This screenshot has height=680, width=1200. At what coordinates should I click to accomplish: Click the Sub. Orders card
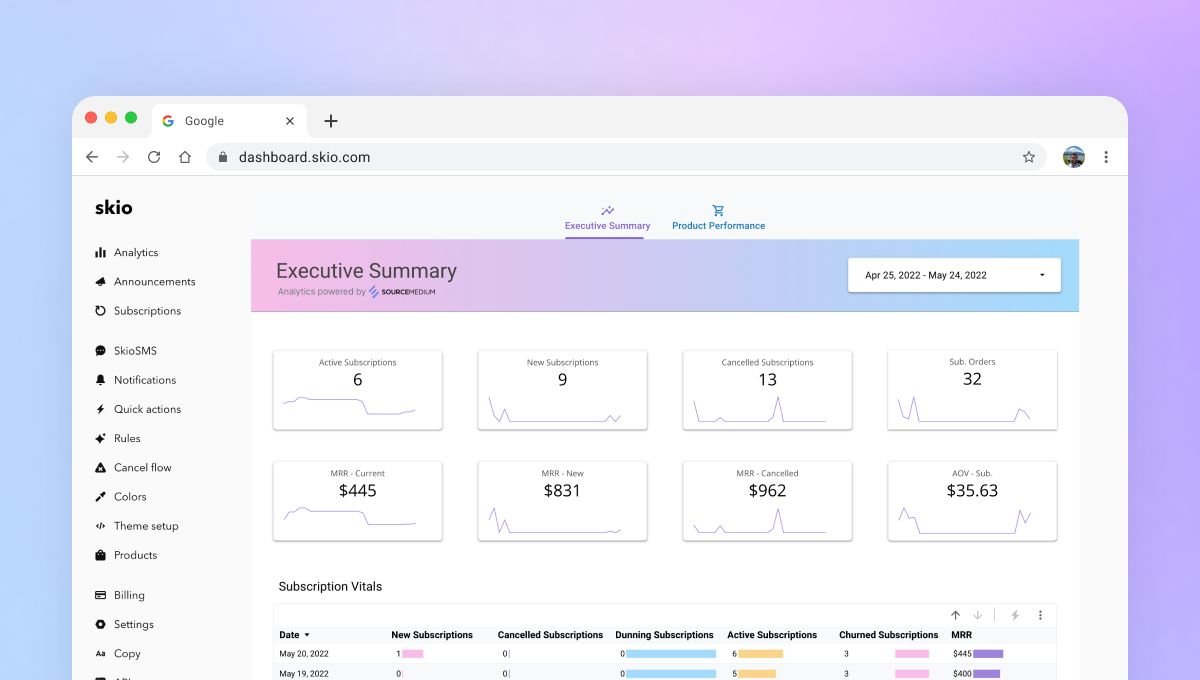(972, 390)
